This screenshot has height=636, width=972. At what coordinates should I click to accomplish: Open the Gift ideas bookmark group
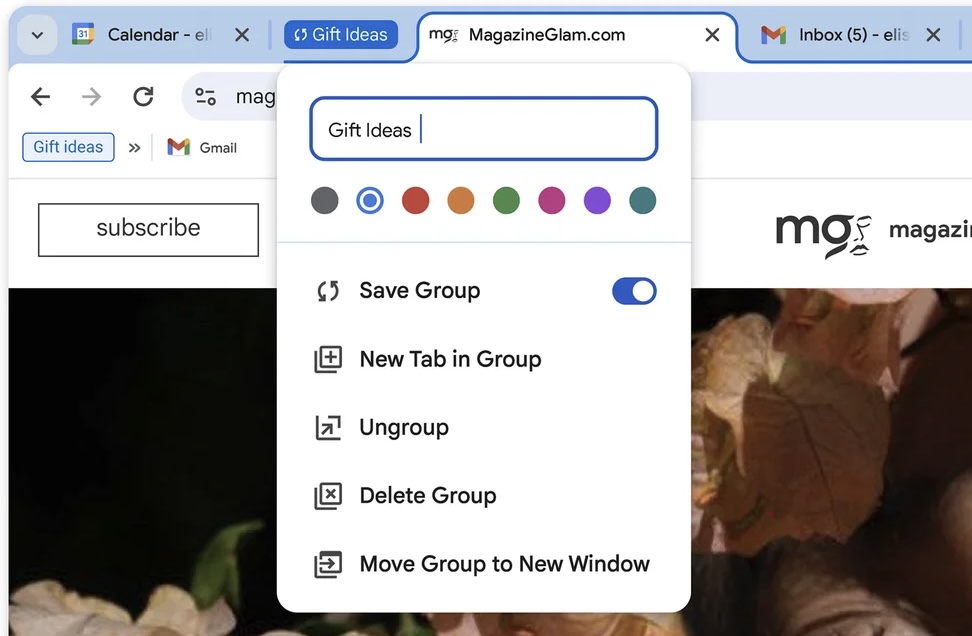point(68,147)
